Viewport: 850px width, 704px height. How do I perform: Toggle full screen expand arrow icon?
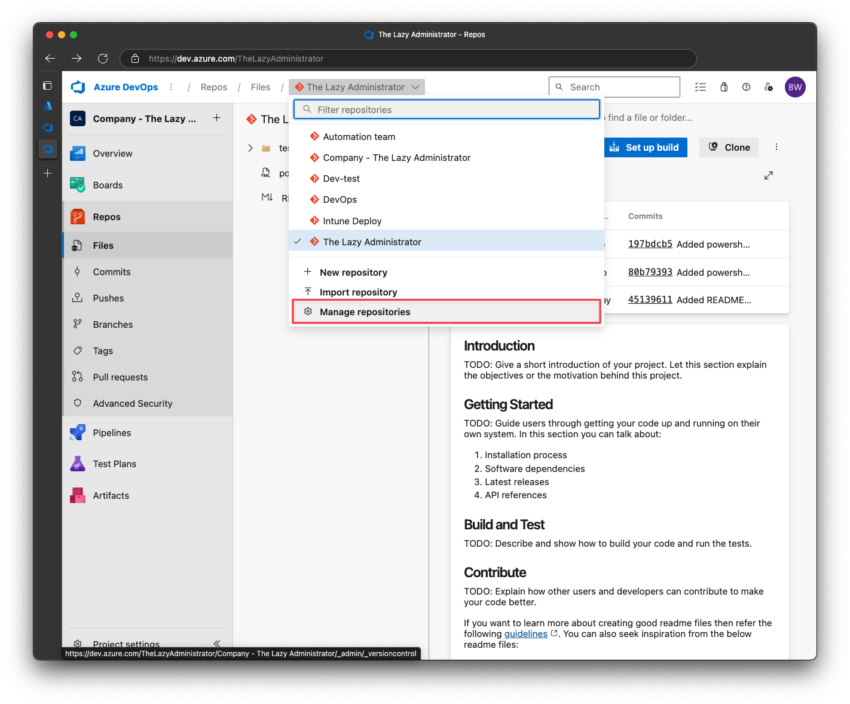[x=768, y=176]
